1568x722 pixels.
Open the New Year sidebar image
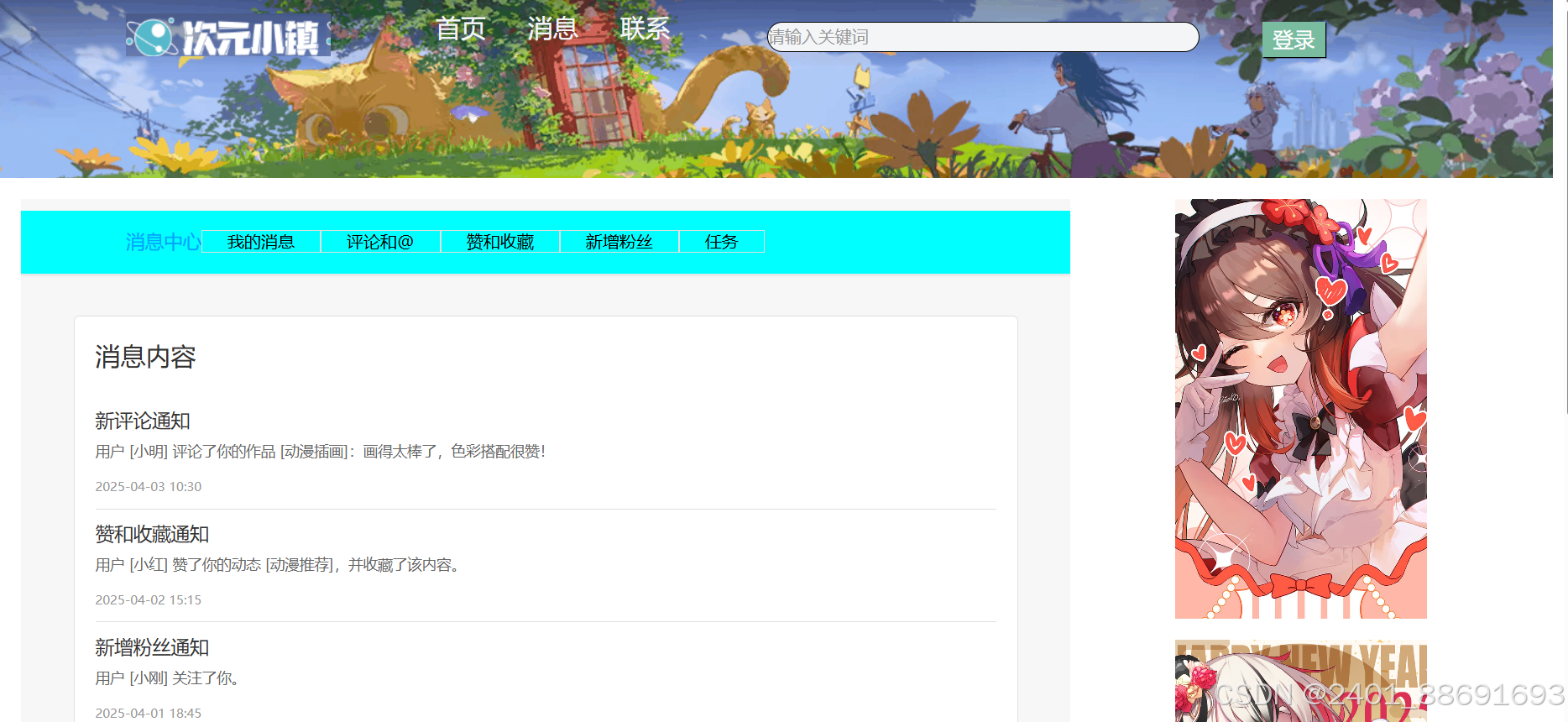click(1301, 681)
